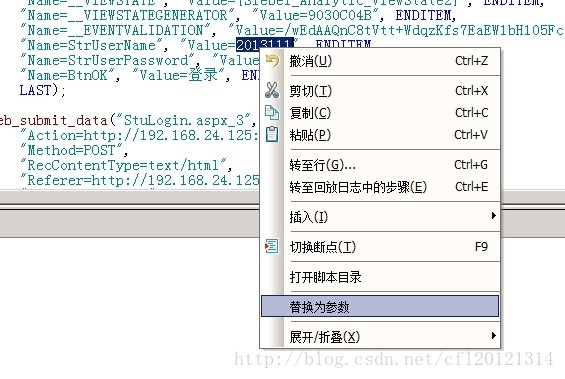Click the Name=__VIEWSTATEGENERATOR text
Image resolution: width=565 pixels, height=379 pixels.
coord(127,15)
